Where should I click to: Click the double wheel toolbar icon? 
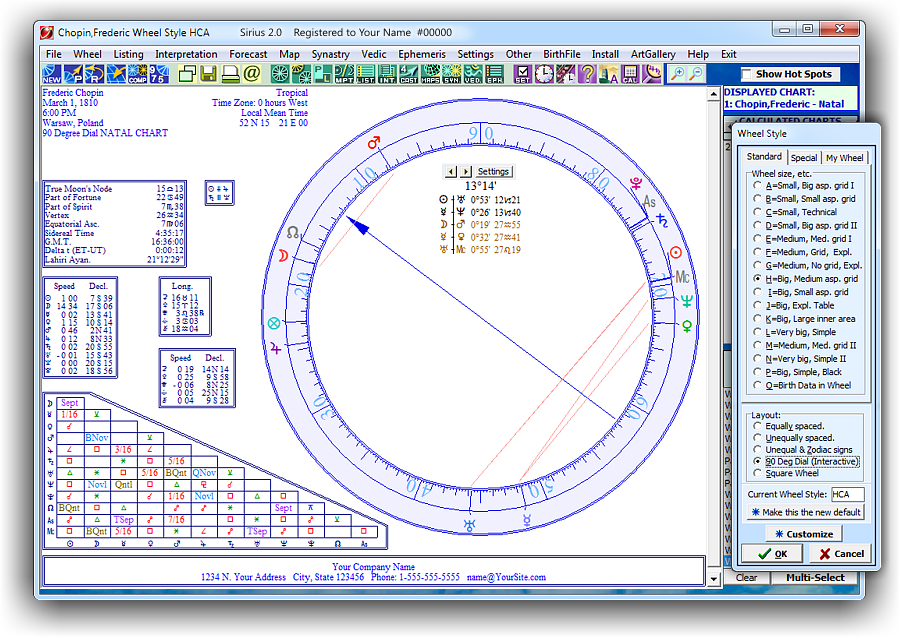(301, 74)
